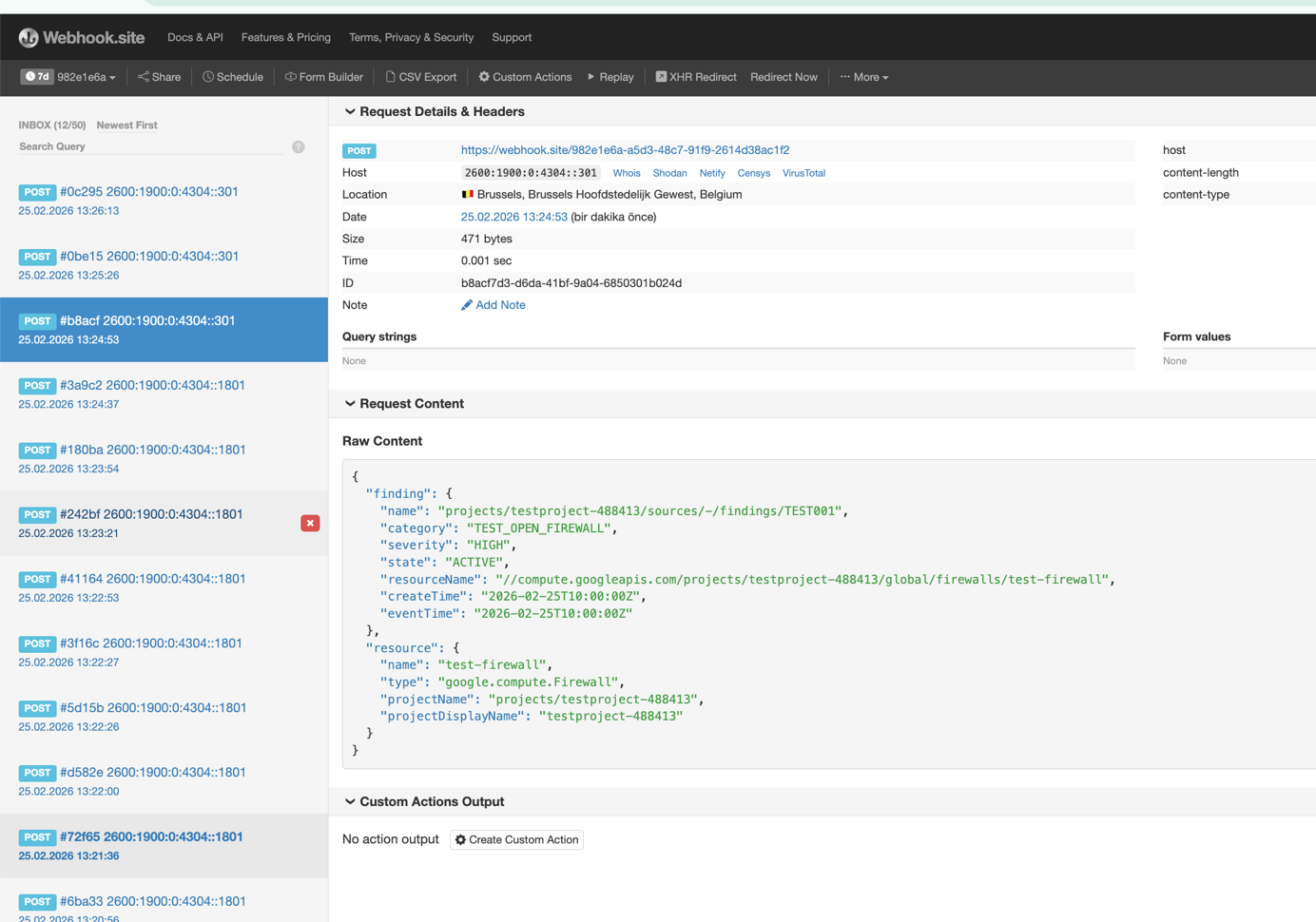Collapse the Request Content section
Image resolution: width=1316 pixels, height=922 pixels.
point(350,404)
